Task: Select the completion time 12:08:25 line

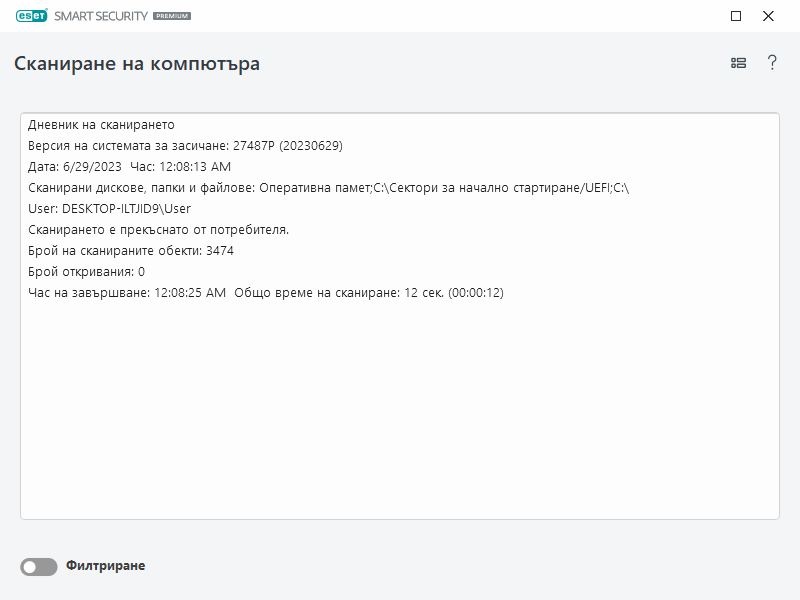Action: (265, 293)
